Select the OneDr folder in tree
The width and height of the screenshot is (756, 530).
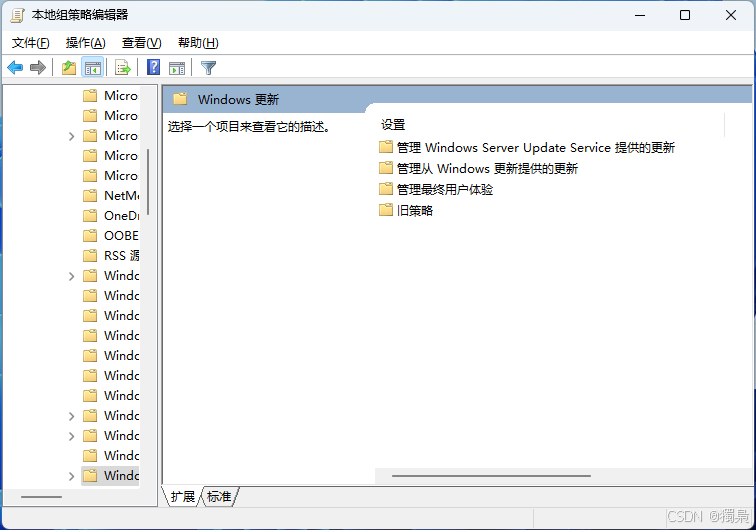(x=110, y=216)
